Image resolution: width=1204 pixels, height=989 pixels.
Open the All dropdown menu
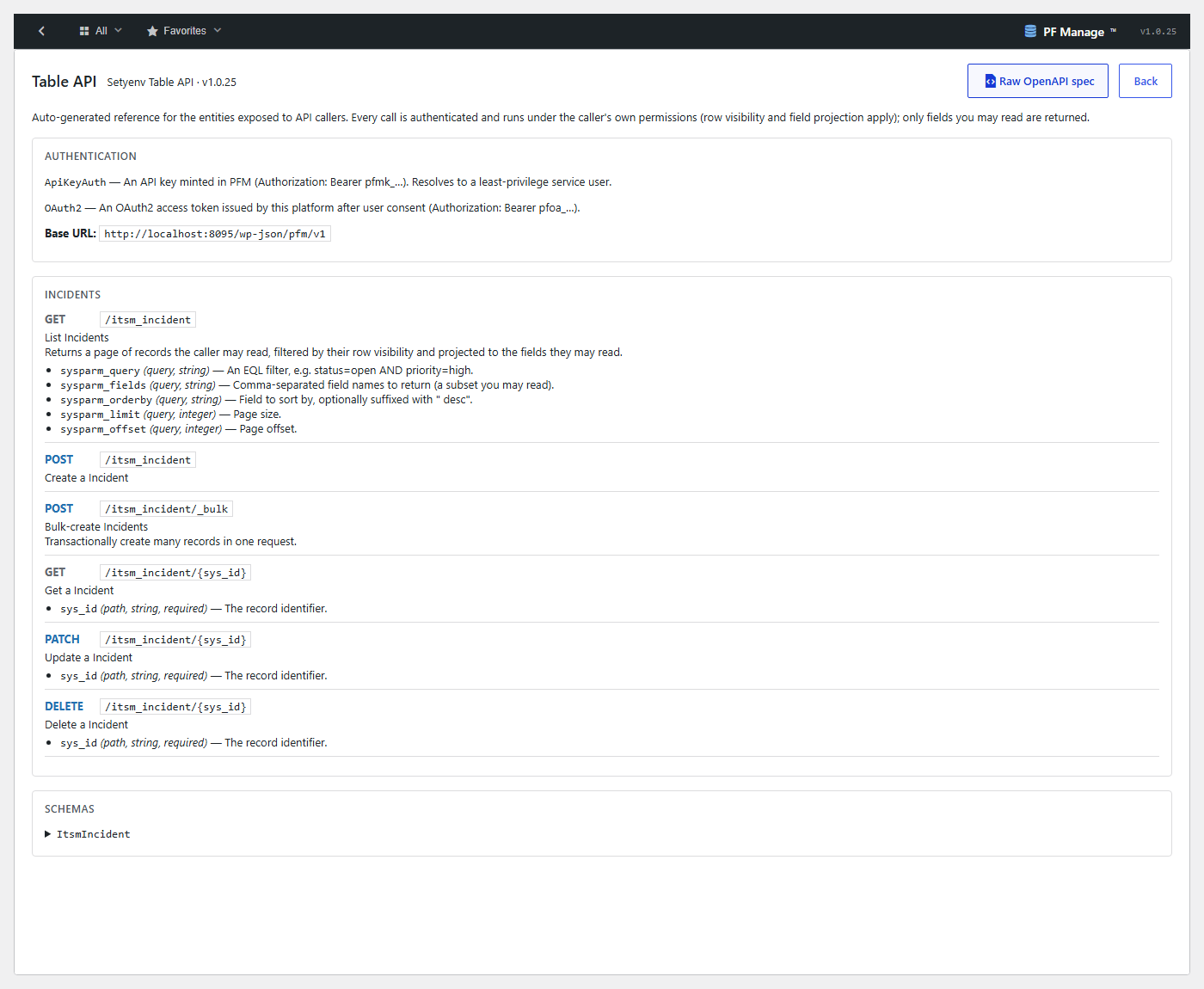(101, 31)
